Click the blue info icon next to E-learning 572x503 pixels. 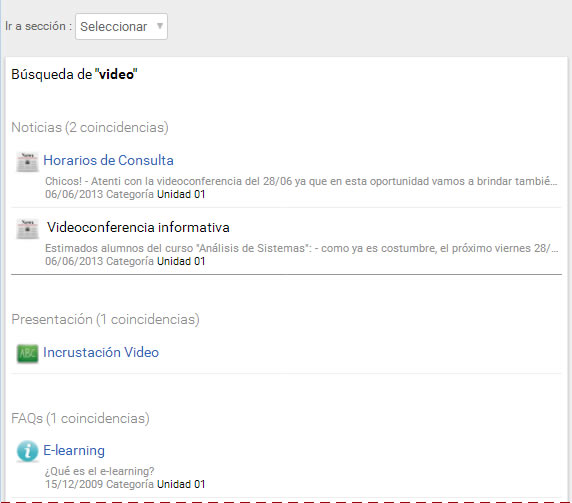pos(27,451)
